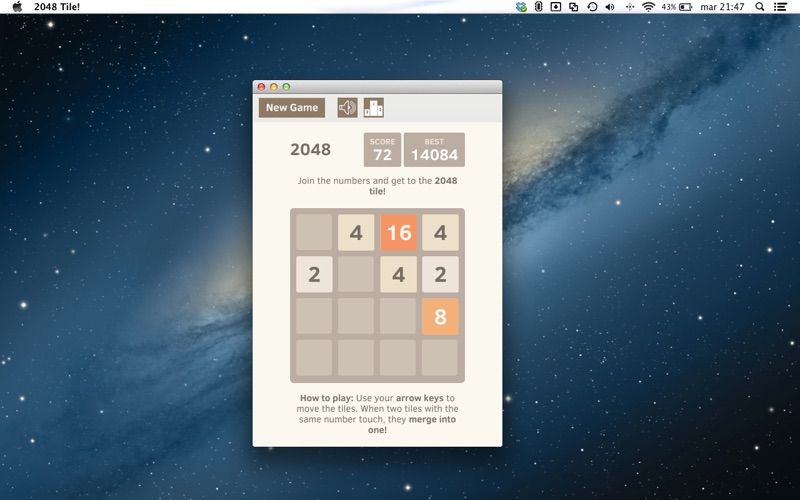Minimize the game window with the yellow button
Image resolution: width=800 pixels, height=500 pixels.
[x=274, y=87]
